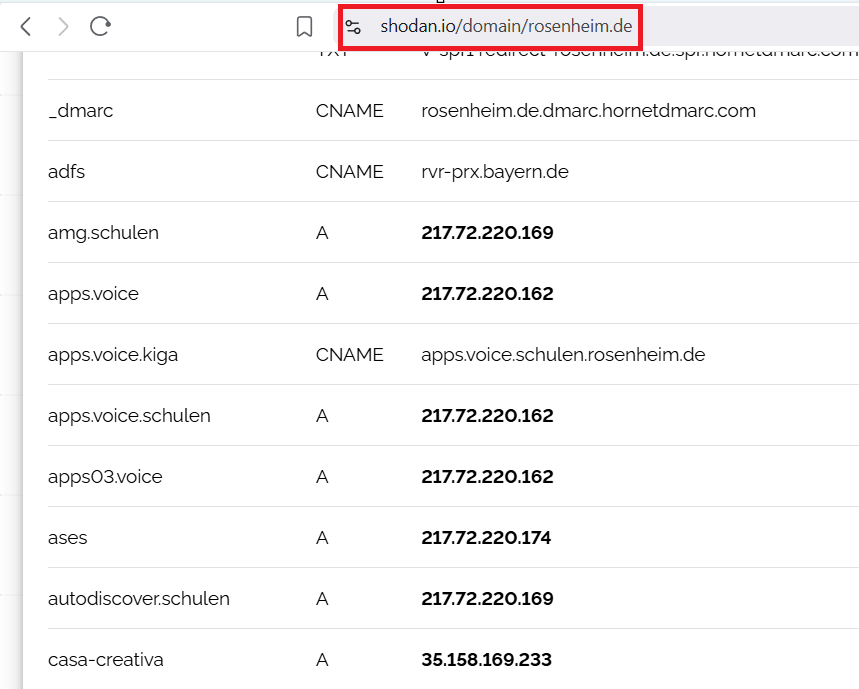859x689 pixels.
Task: Open IP 217.72.220.162 for apps03.voice
Action: pyautogui.click(x=487, y=477)
